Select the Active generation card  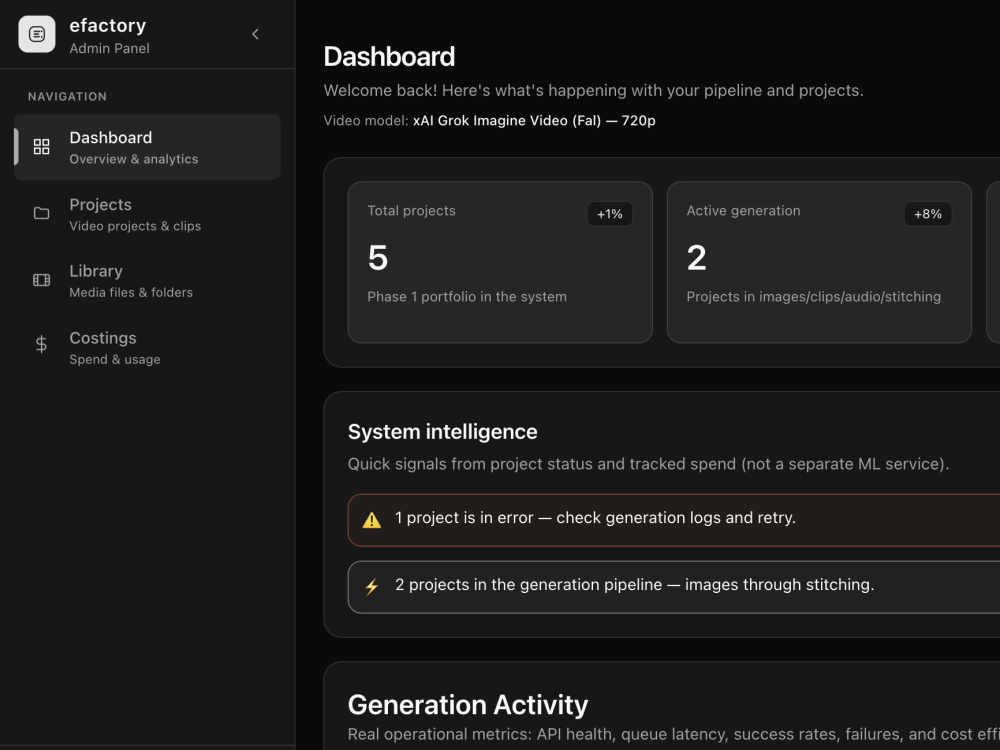pos(820,262)
